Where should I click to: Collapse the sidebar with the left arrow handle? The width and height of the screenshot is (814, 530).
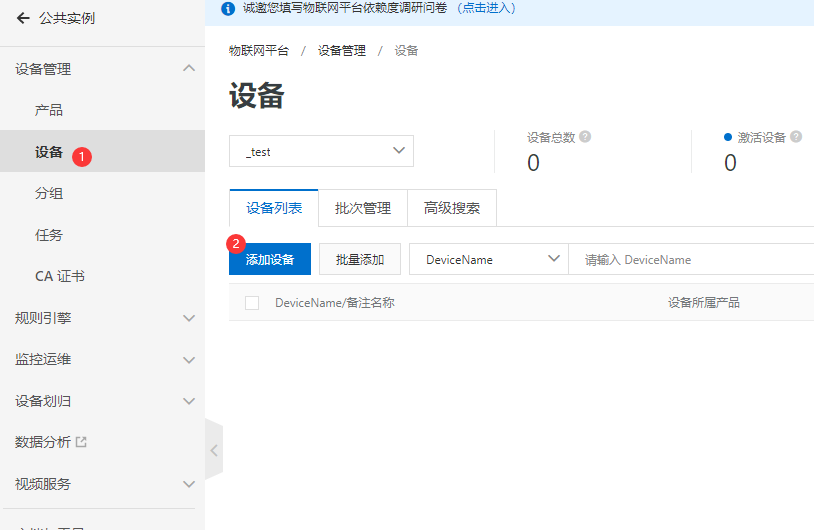coord(214,450)
